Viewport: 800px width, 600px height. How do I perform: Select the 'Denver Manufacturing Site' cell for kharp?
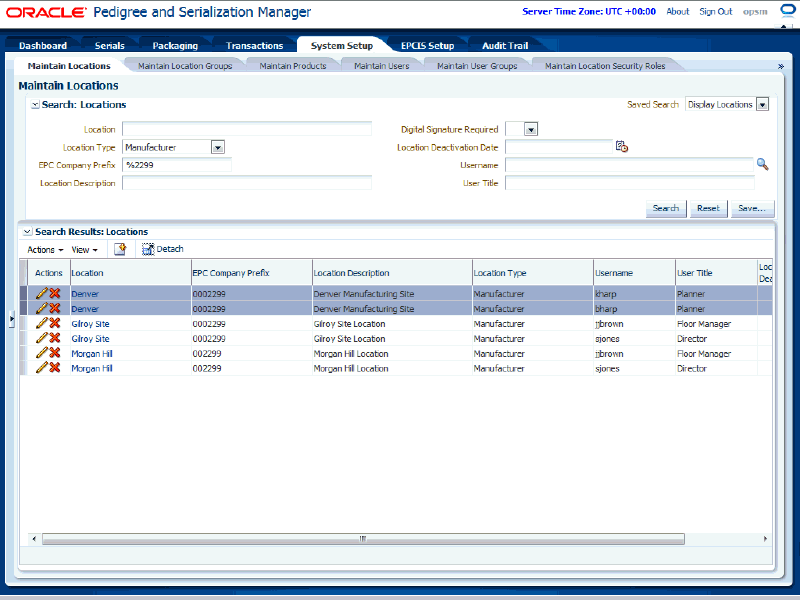(x=392, y=294)
